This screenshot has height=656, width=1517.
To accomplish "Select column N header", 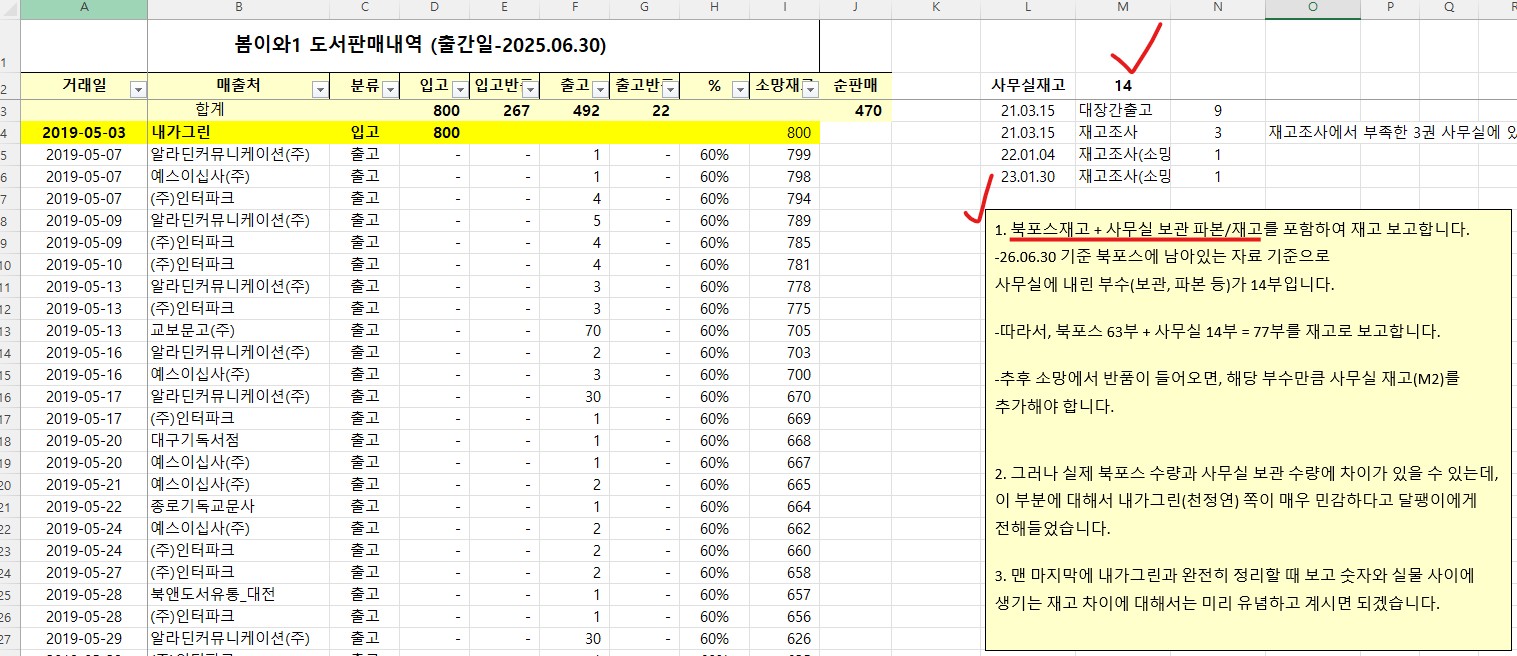I will pyautogui.click(x=1217, y=9).
